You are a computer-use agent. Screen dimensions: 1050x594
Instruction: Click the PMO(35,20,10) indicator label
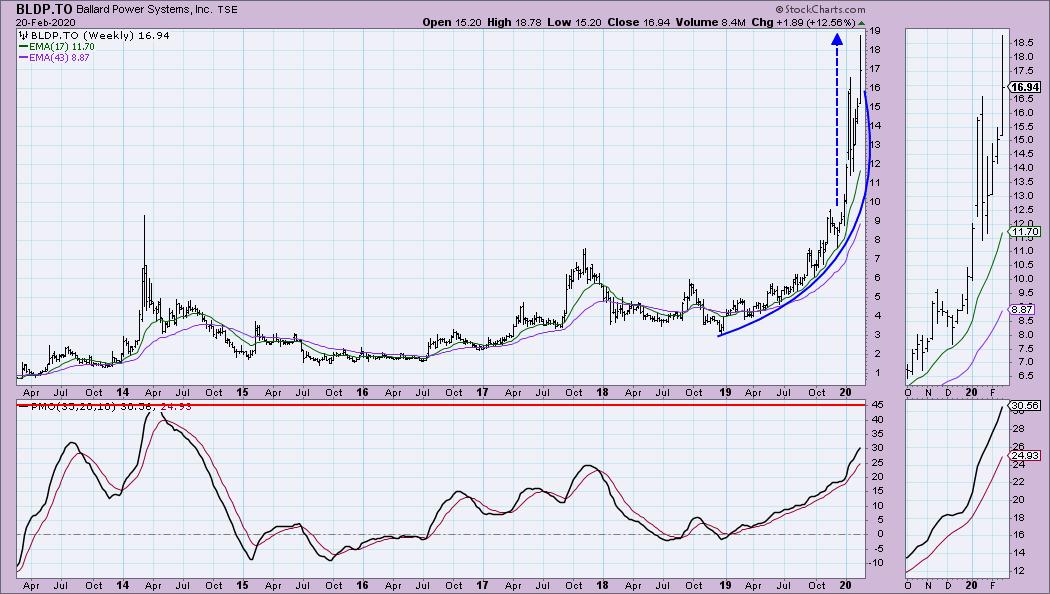74,406
